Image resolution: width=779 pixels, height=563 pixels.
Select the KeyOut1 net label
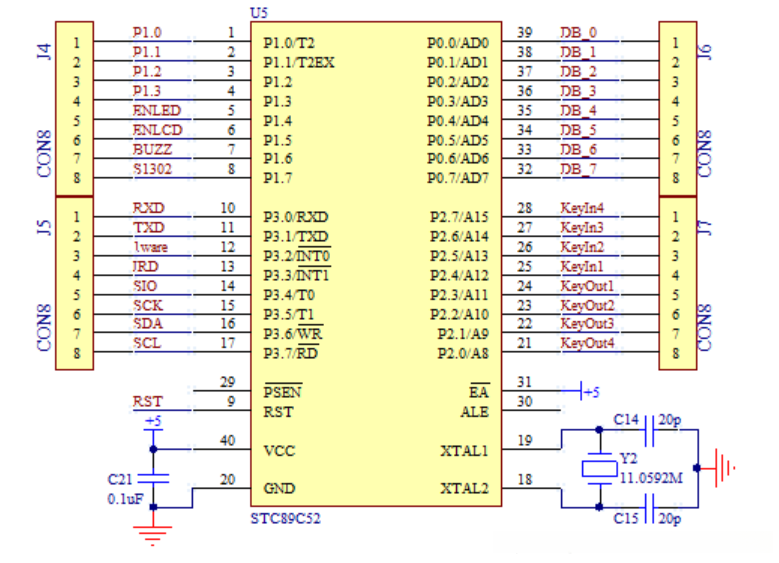(x=587, y=286)
